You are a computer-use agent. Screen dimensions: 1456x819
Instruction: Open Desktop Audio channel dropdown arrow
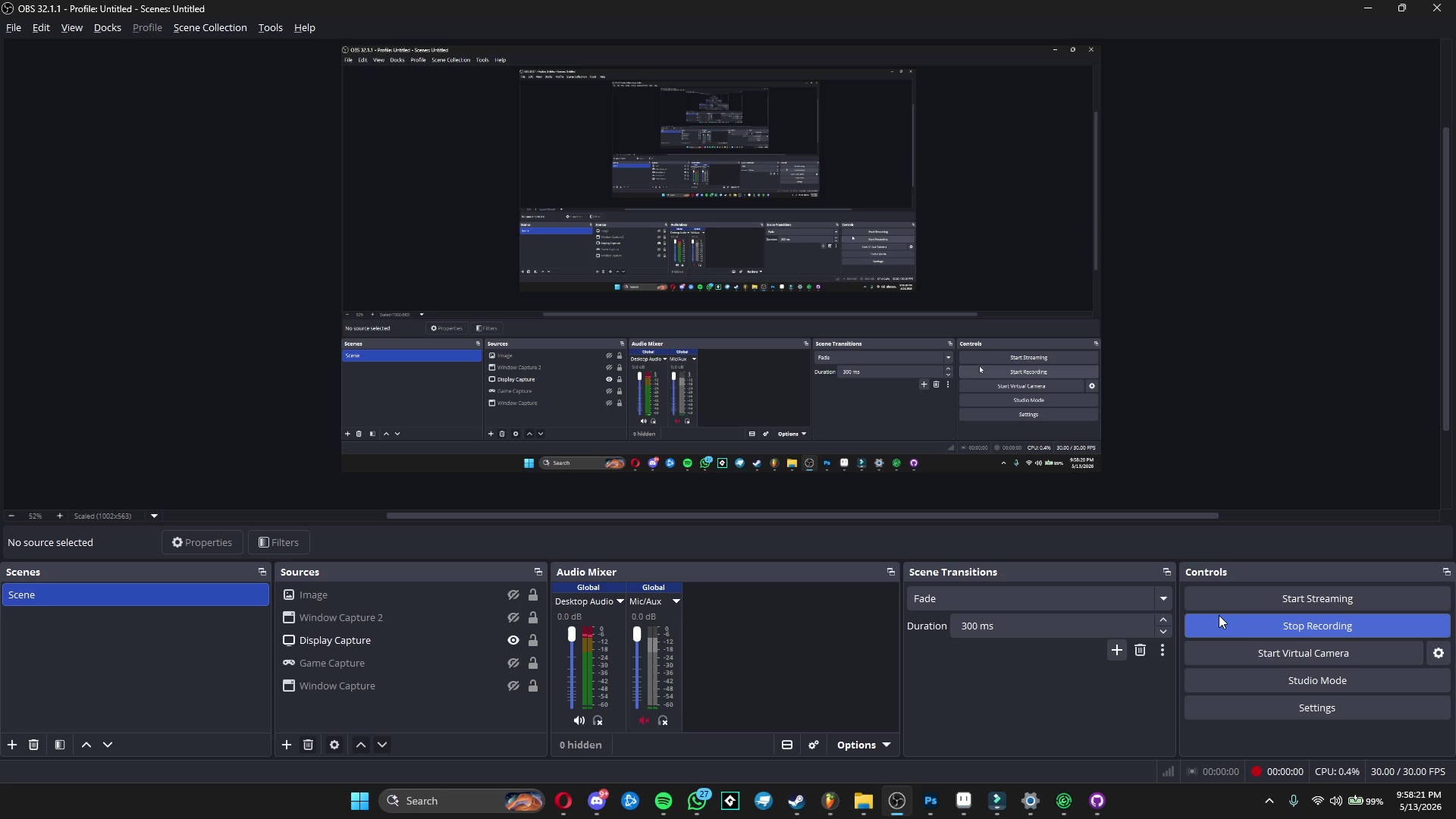coord(620,601)
